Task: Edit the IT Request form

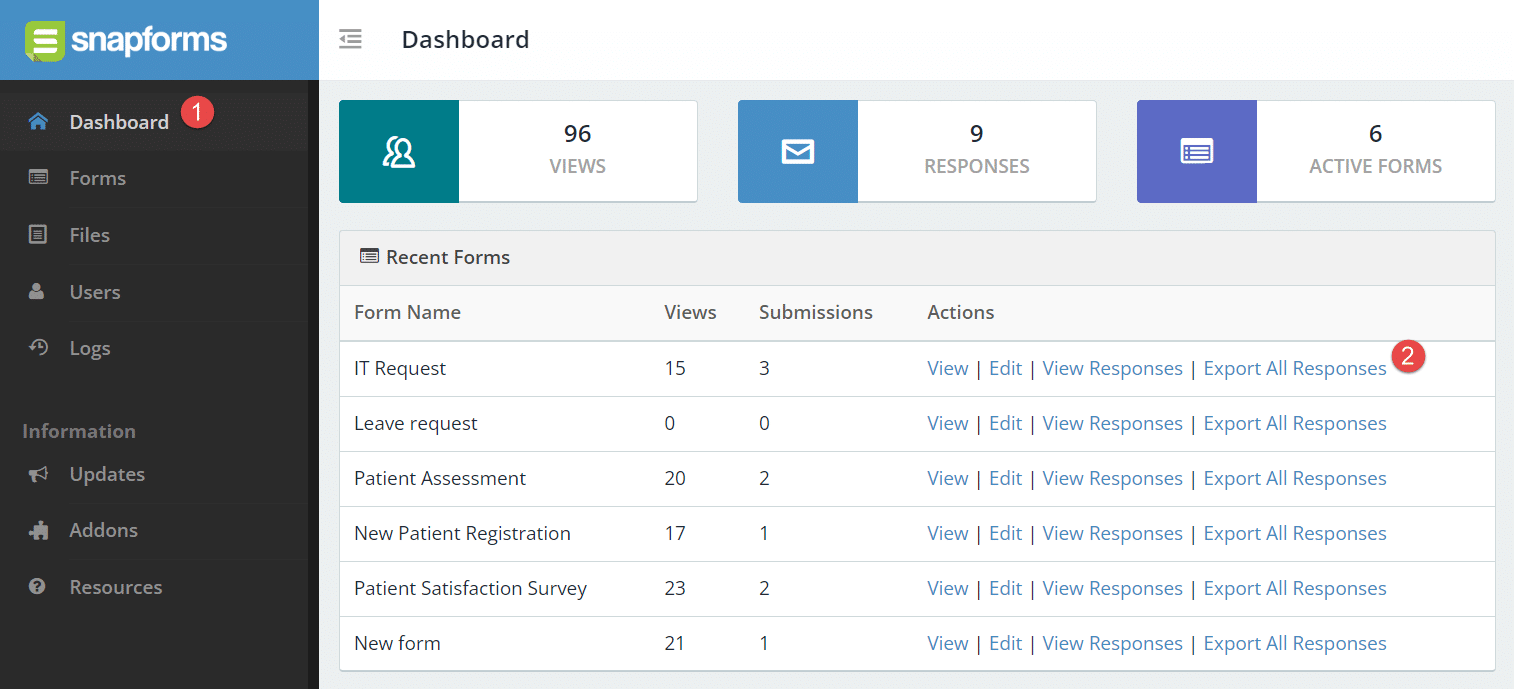Action: pos(1005,368)
